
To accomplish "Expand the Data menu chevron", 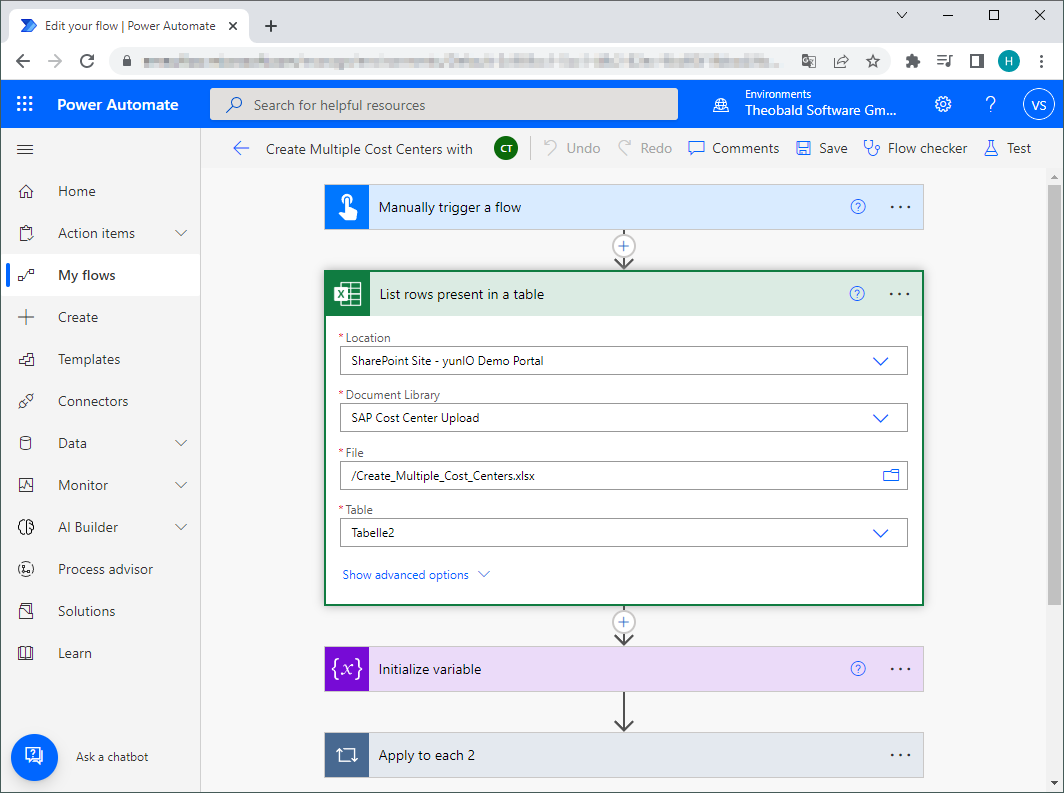I will [x=180, y=443].
